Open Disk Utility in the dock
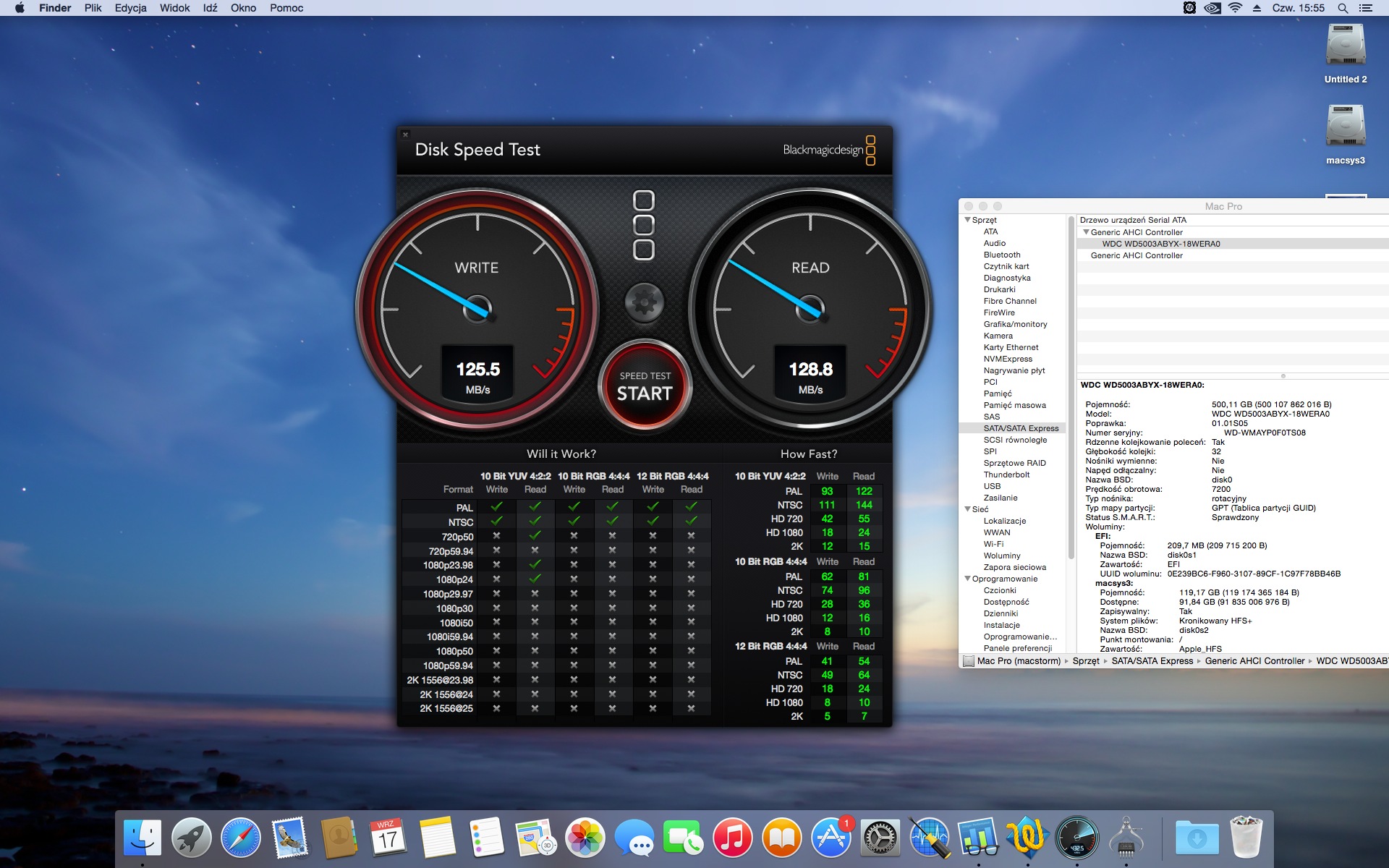Screen dimensions: 1389x868 coord(929,838)
